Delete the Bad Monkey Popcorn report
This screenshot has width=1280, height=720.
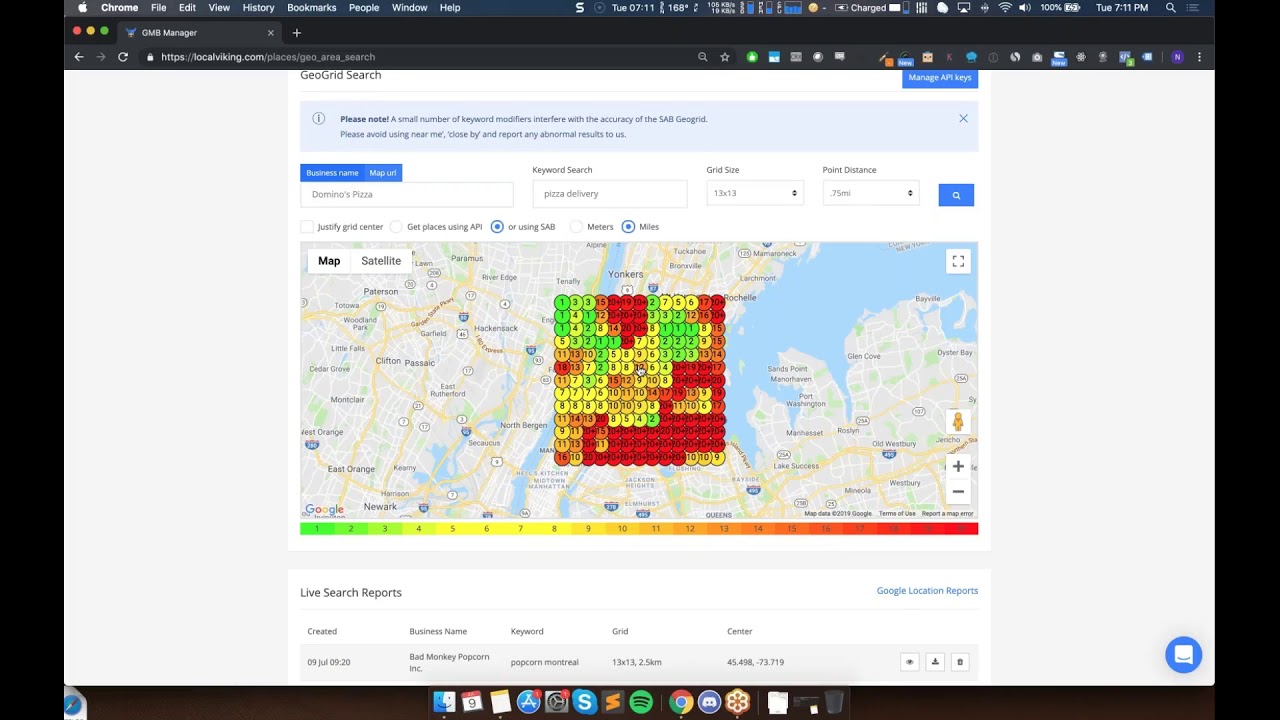click(960, 662)
